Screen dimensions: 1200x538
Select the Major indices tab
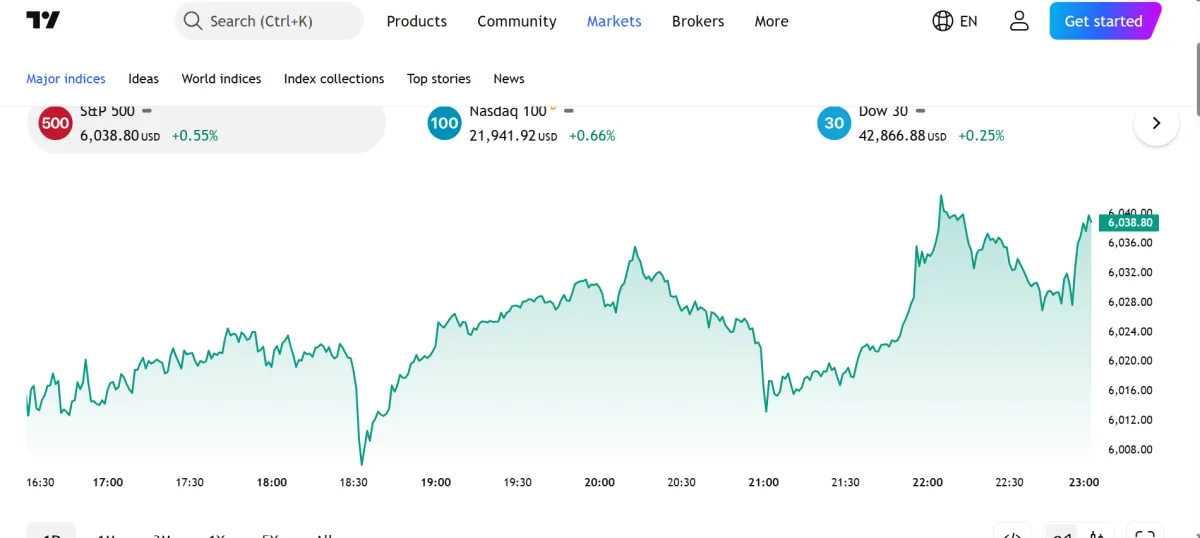click(x=66, y=79)
